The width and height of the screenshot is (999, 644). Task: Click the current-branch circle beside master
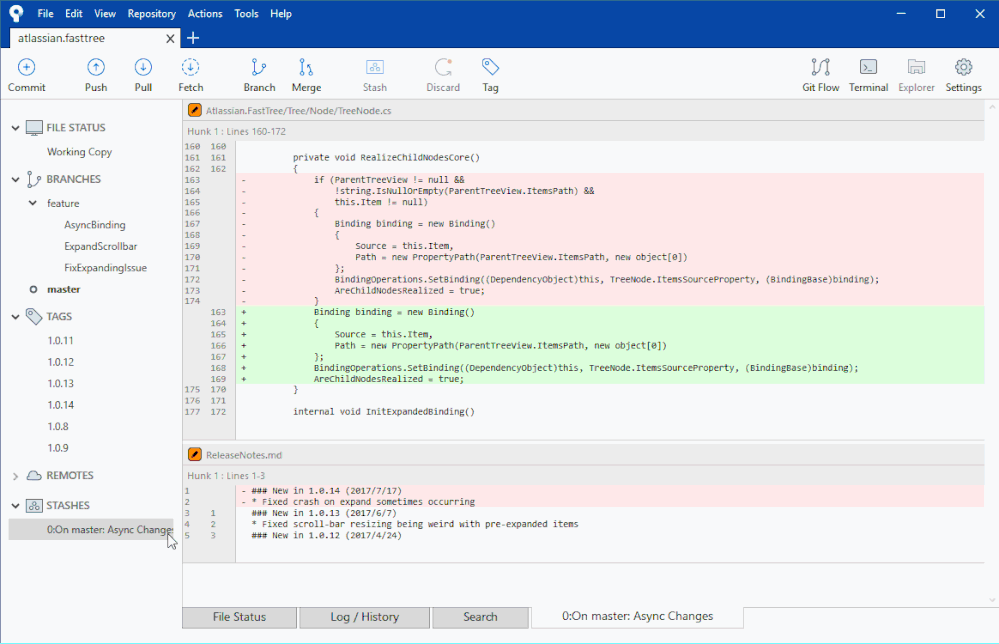[33, 289]
